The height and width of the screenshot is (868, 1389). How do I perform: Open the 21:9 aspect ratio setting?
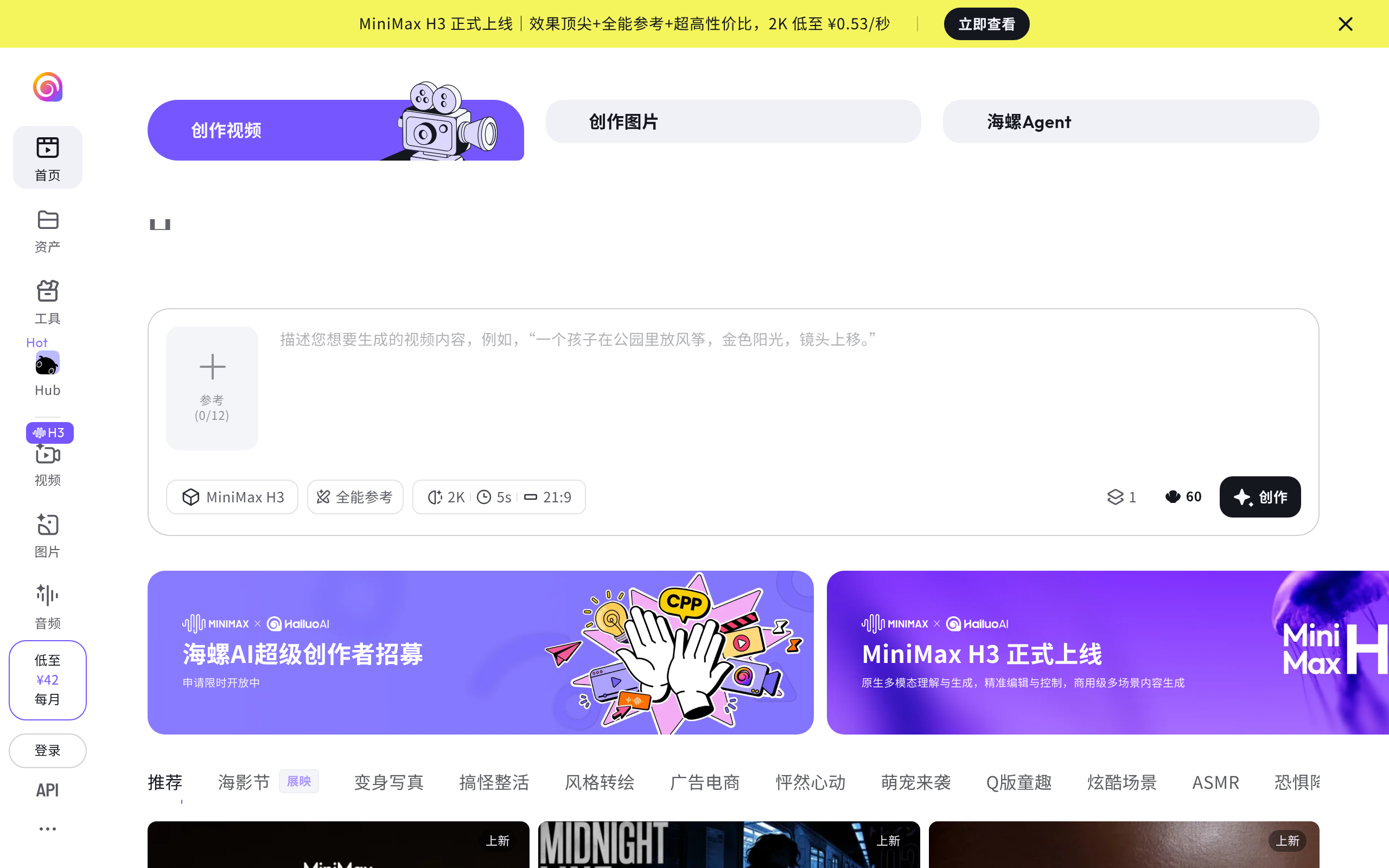click(x=547, y=496)
